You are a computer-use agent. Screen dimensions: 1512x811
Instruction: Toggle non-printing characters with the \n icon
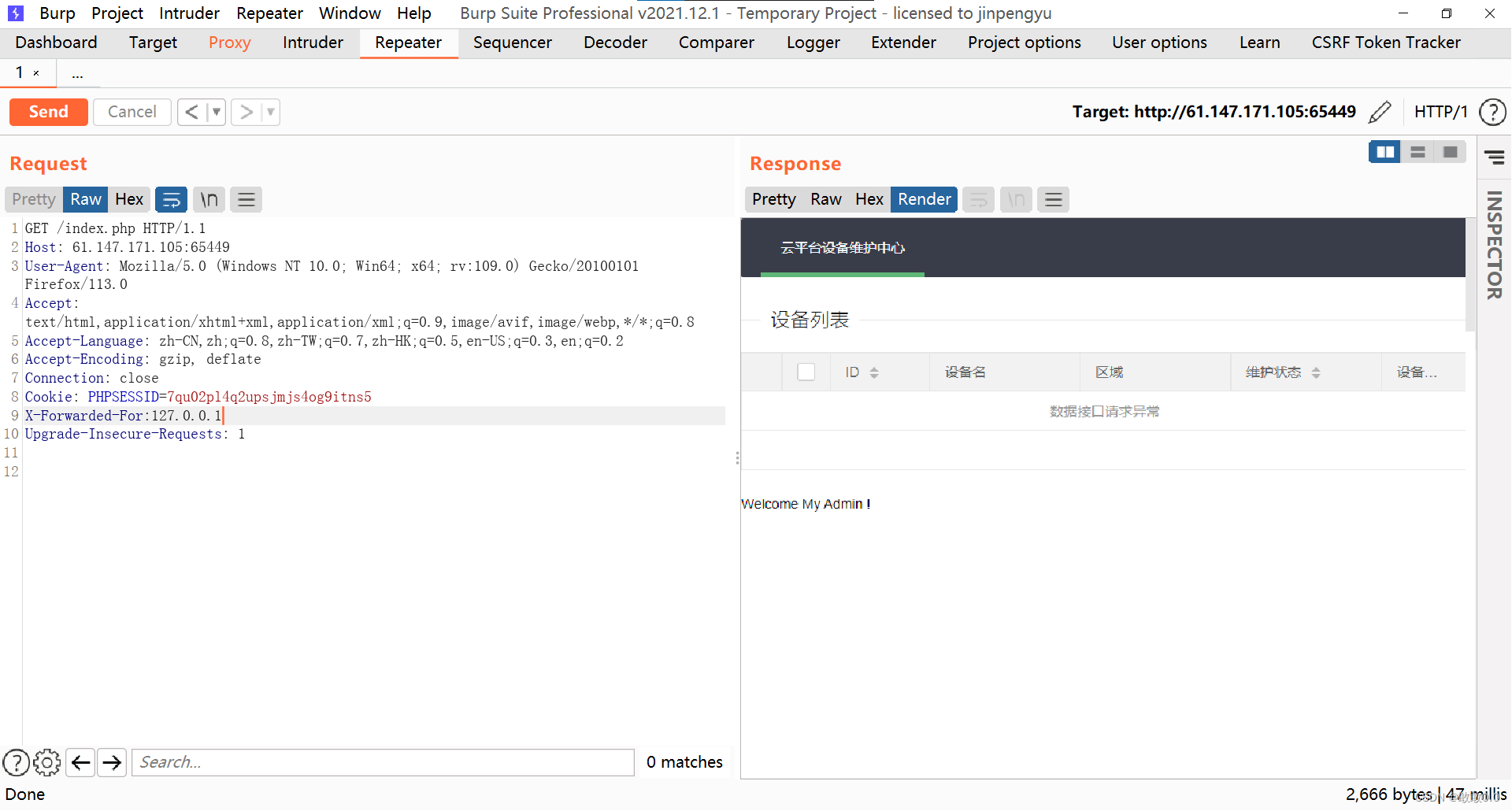pyautogui.click(x=209, y=199)
